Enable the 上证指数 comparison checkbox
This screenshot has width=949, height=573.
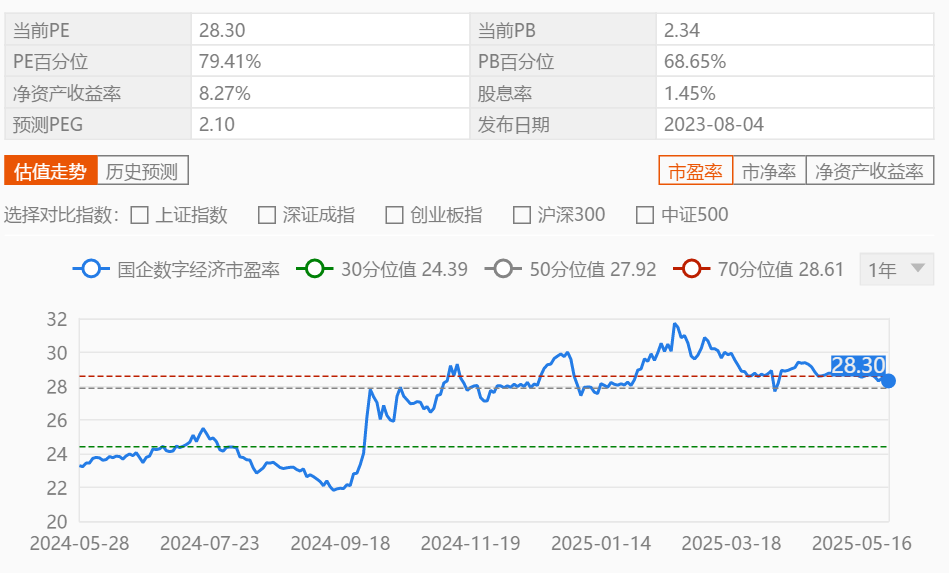tap(140, 215)
